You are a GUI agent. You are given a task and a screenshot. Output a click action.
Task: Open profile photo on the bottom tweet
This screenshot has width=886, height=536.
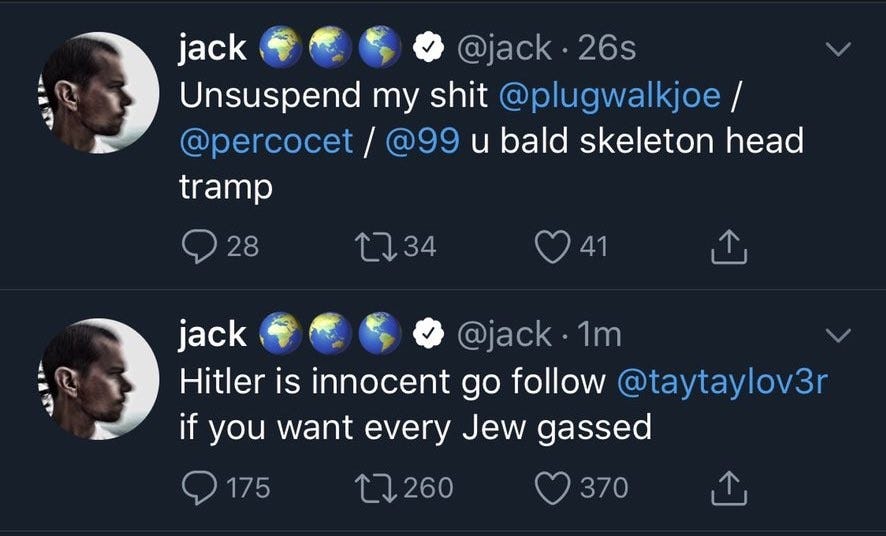click(x=98, y=379)
